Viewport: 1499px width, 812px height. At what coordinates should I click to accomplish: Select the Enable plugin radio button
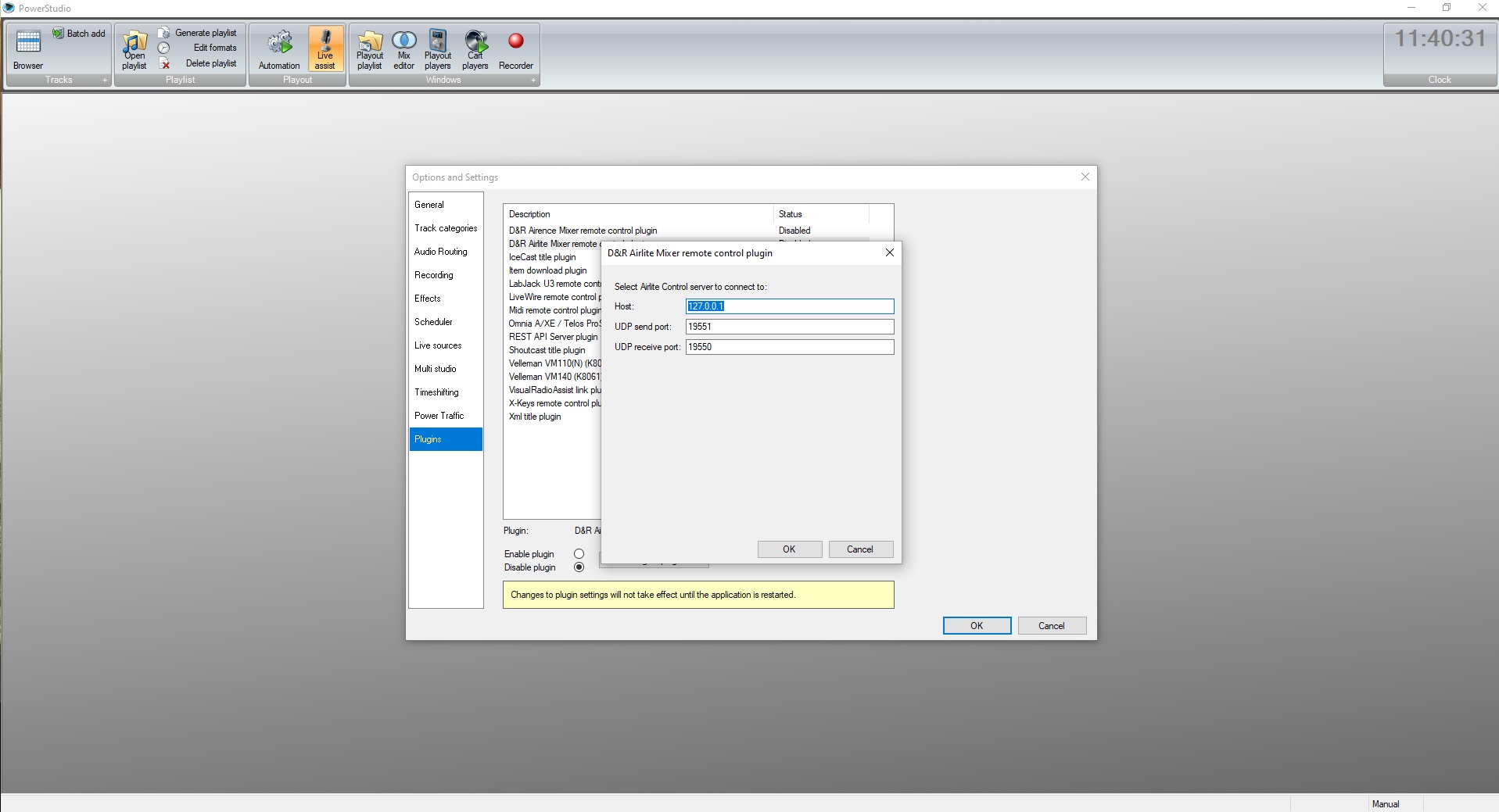tap(579, 554)
